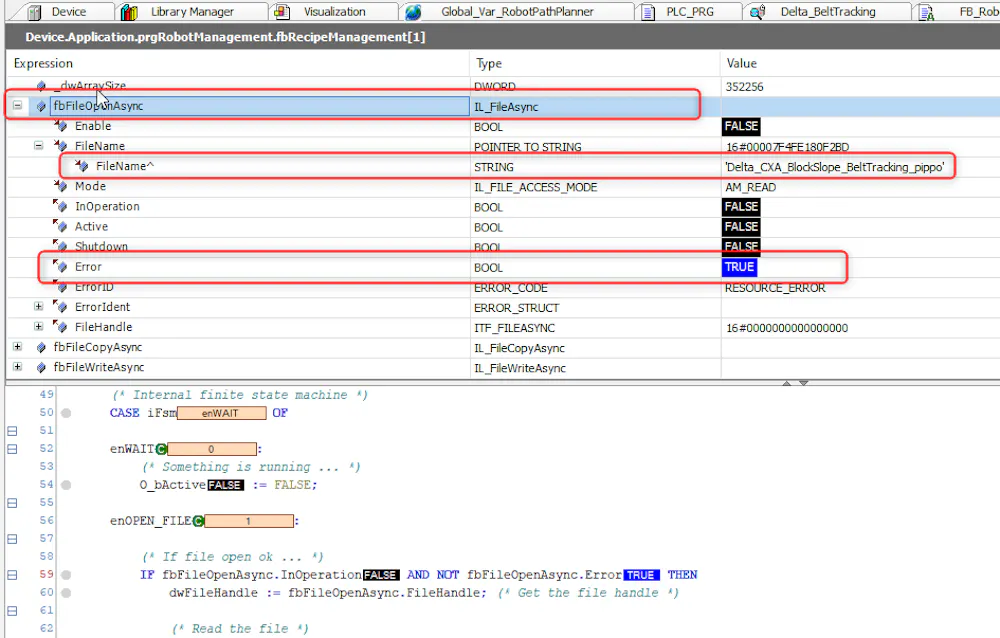Viewport: 1000px width, 638px height.
Task: Open the Global_Var_RobotPathPlanner tab
Action: point(517,11)
